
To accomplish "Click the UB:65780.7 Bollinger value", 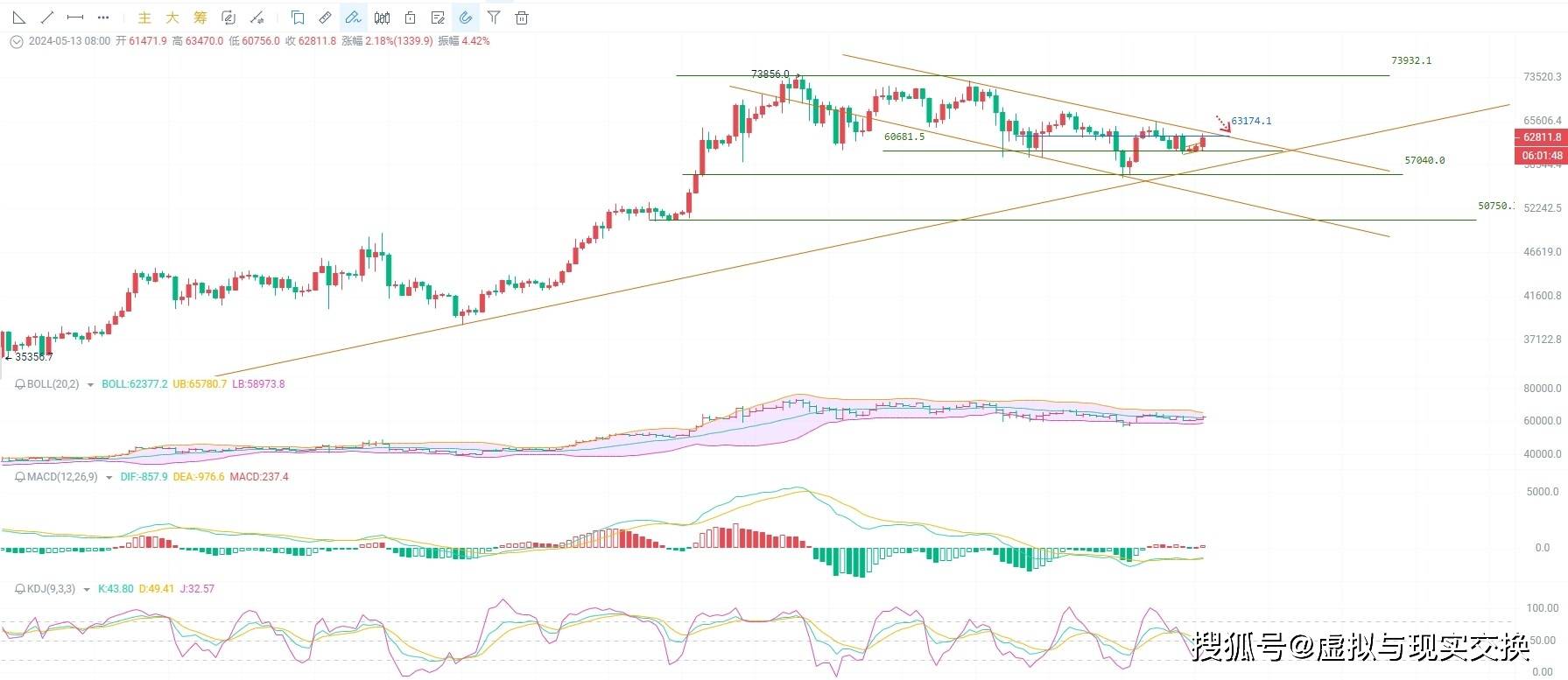I will click(200, 384).
